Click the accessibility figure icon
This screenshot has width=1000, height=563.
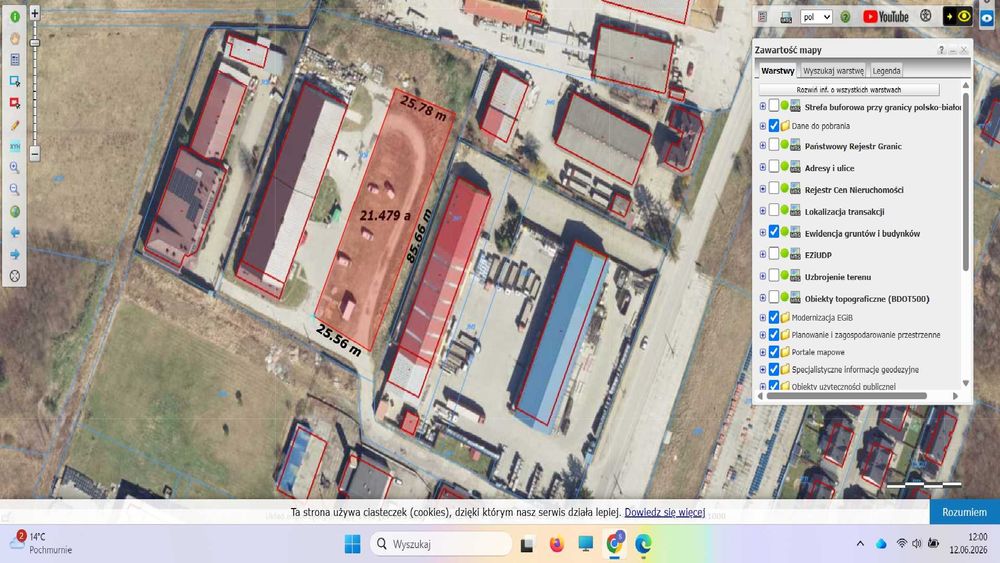pos(925,16)
